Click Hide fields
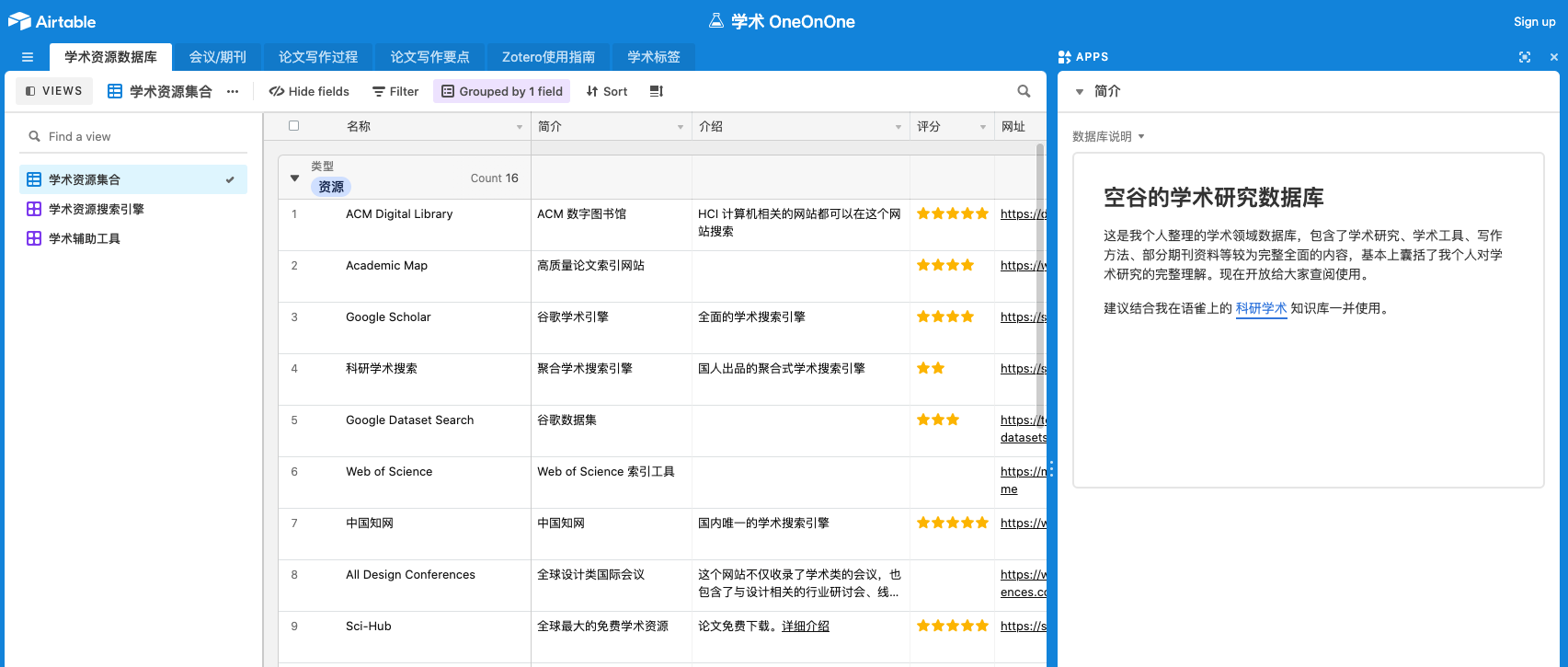 (x=309, y=91)
